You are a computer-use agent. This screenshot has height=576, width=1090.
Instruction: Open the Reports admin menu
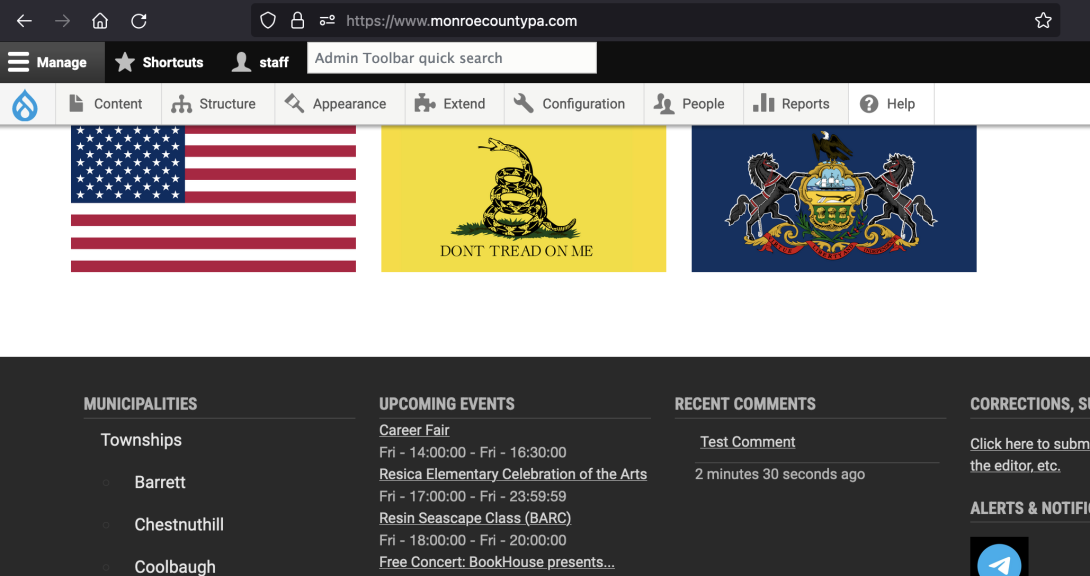coord(796,104)
